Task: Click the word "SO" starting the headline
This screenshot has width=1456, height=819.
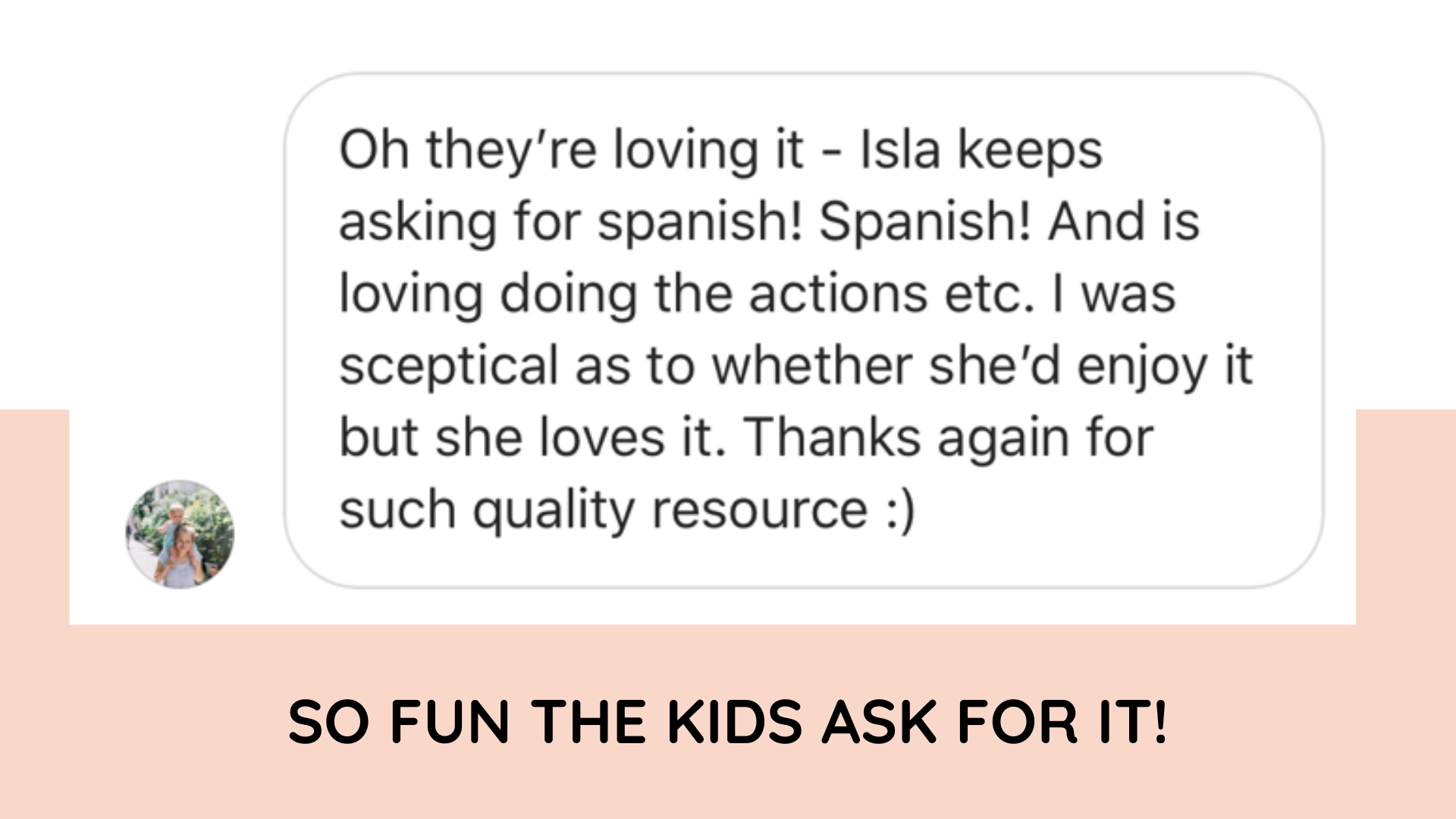Action: coord(329,721)
